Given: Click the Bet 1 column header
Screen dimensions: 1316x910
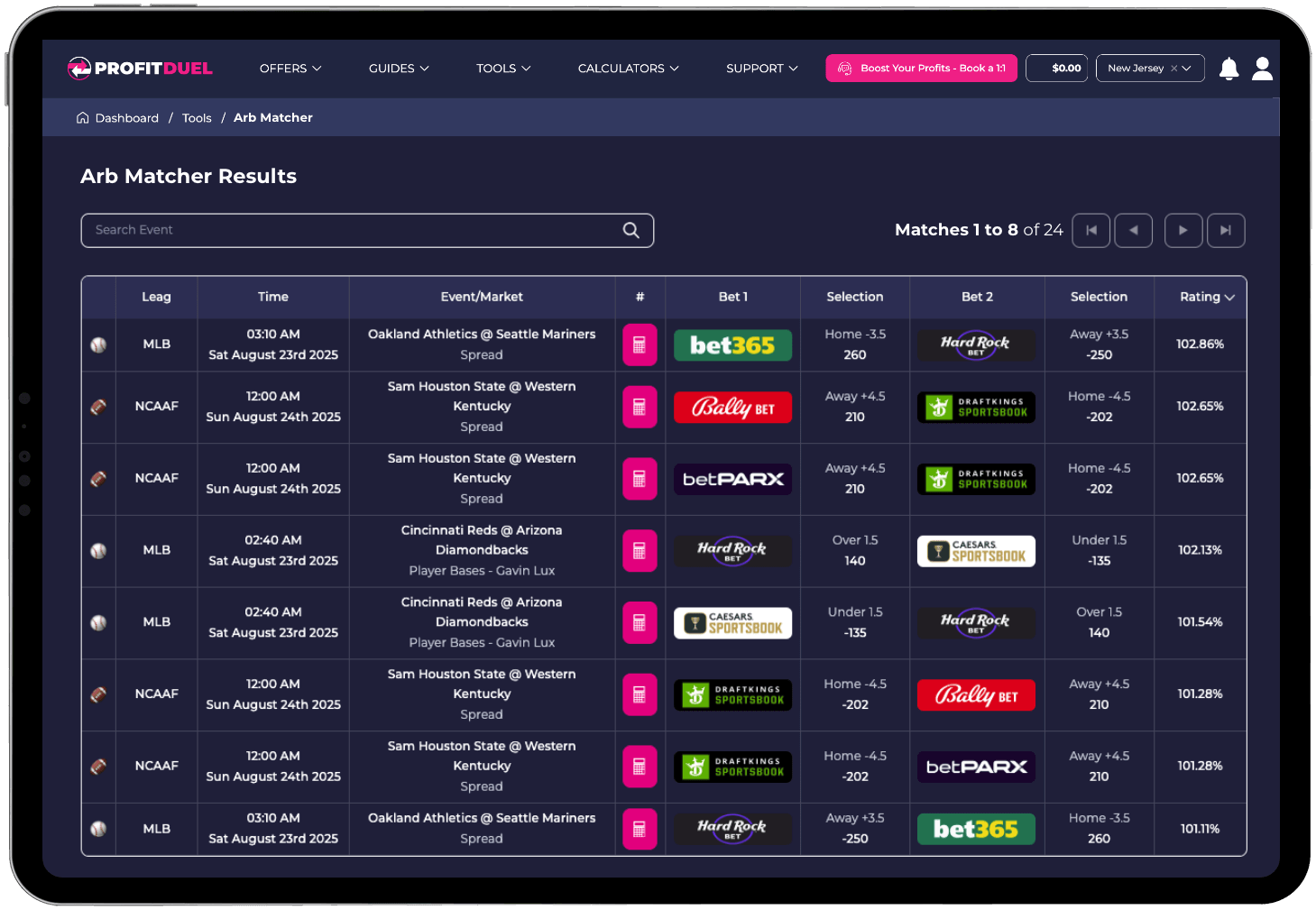Looking at the screenshot, I should (733, 297).
